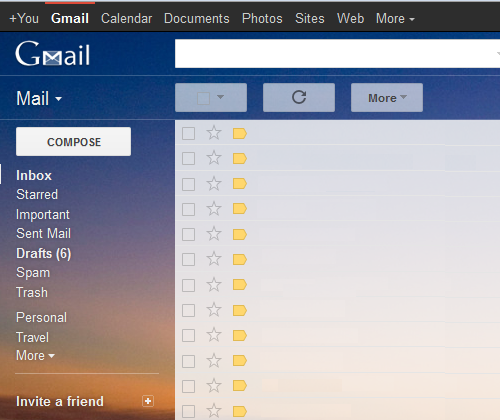Toggle importance marker on the sixth email
This screenshot has width=500, height=420.
pos(240,259)
